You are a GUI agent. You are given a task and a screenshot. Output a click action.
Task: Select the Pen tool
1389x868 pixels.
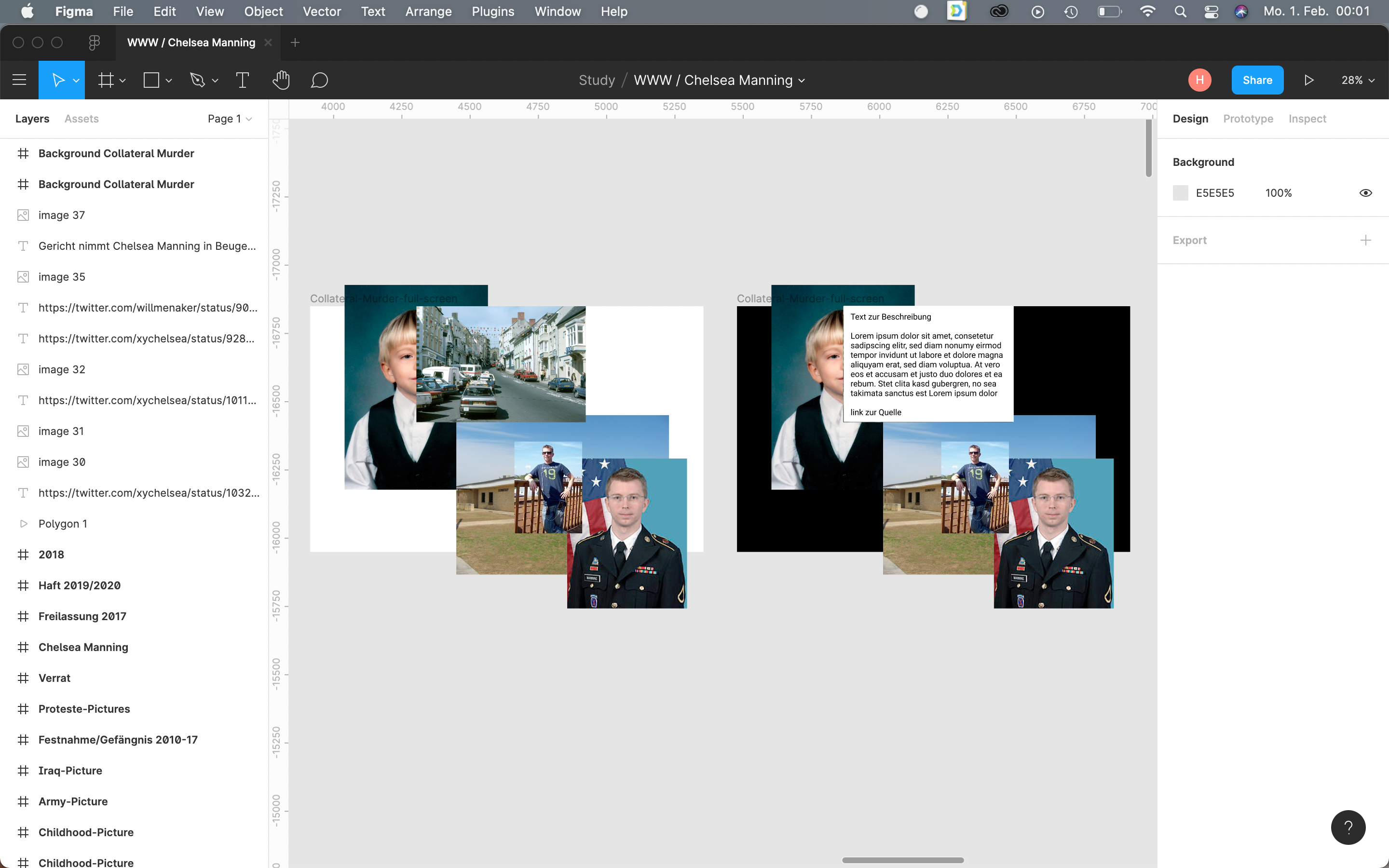pyautogui.click(x=197, y=81)
